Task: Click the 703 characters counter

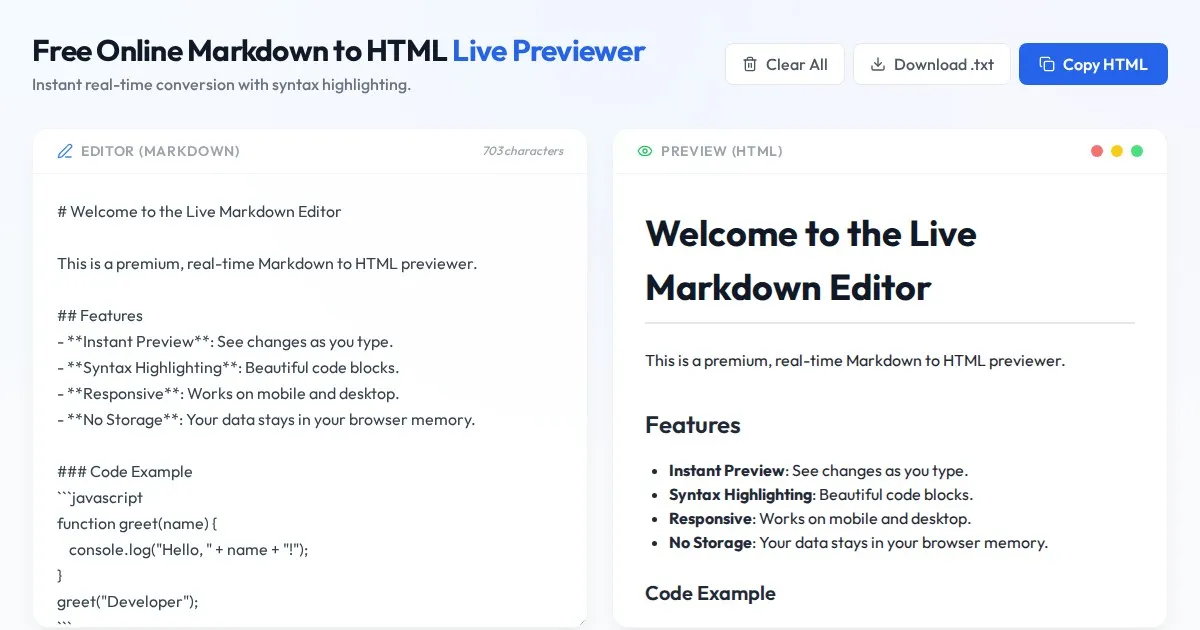Action: coord(523,152)
